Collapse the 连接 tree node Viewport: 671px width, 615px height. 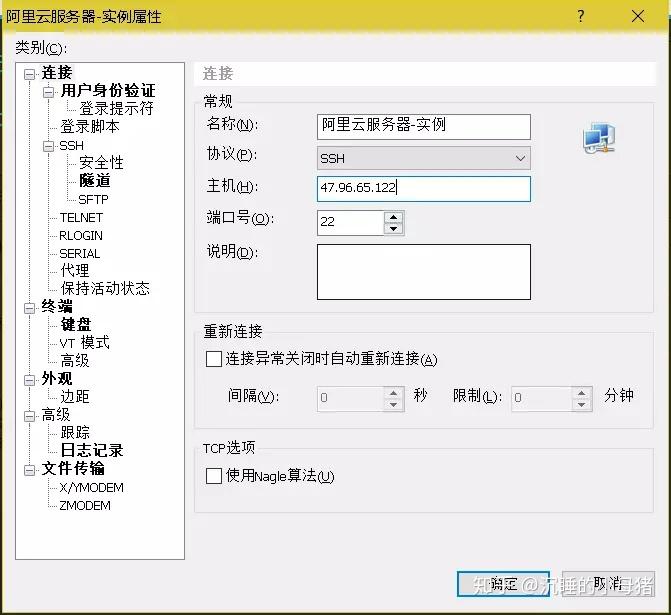point(30,74)
